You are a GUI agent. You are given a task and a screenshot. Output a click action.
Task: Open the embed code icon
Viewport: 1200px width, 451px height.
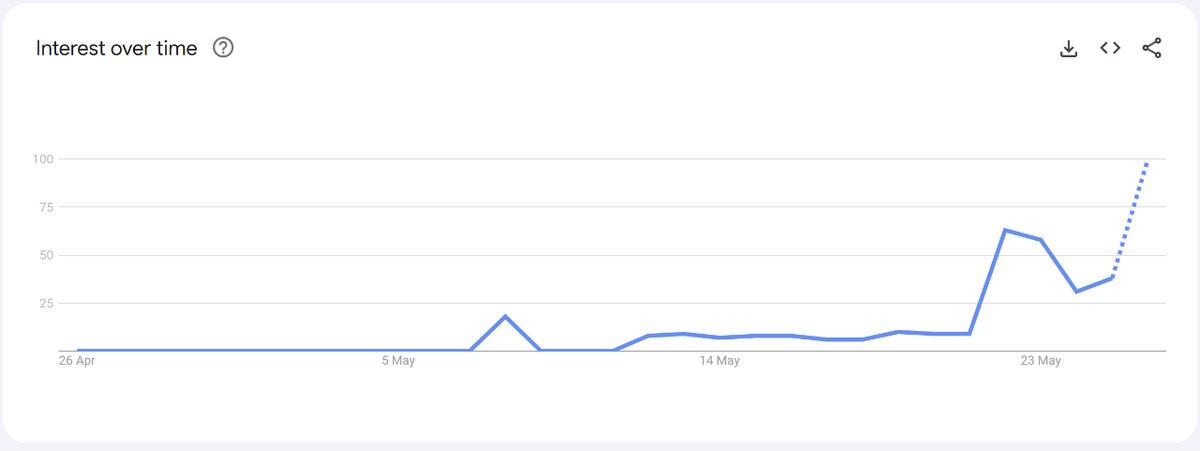(x=1110, y=48)
